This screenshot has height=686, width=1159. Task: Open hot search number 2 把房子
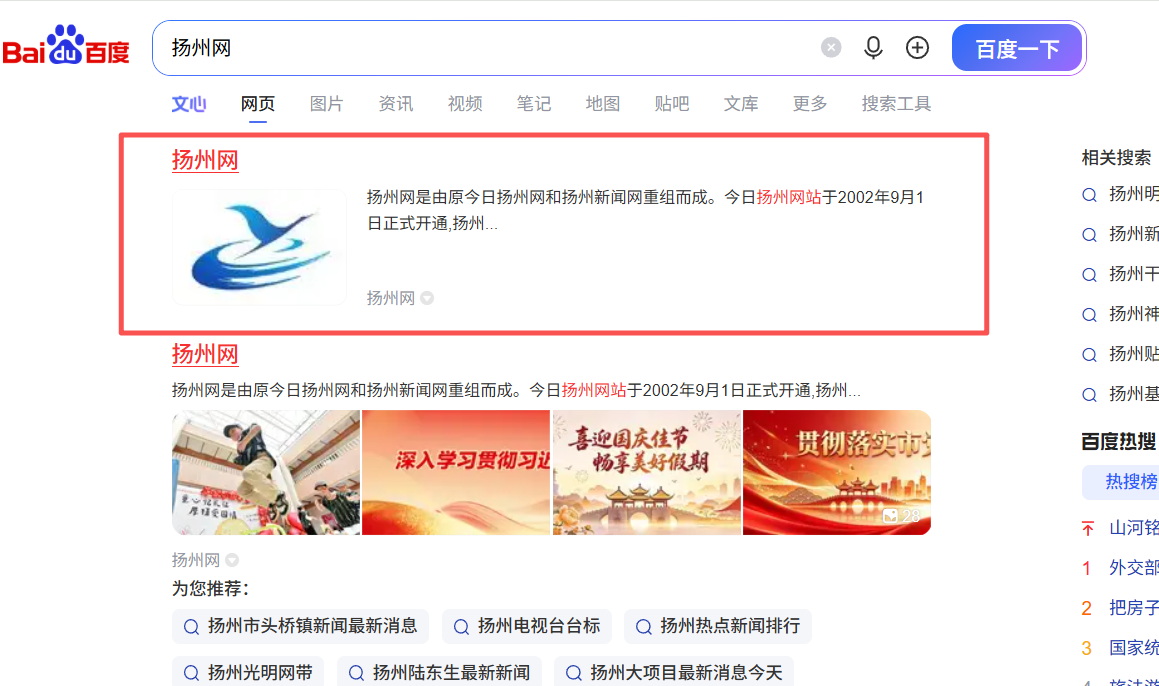click(x=1134, y=608)
